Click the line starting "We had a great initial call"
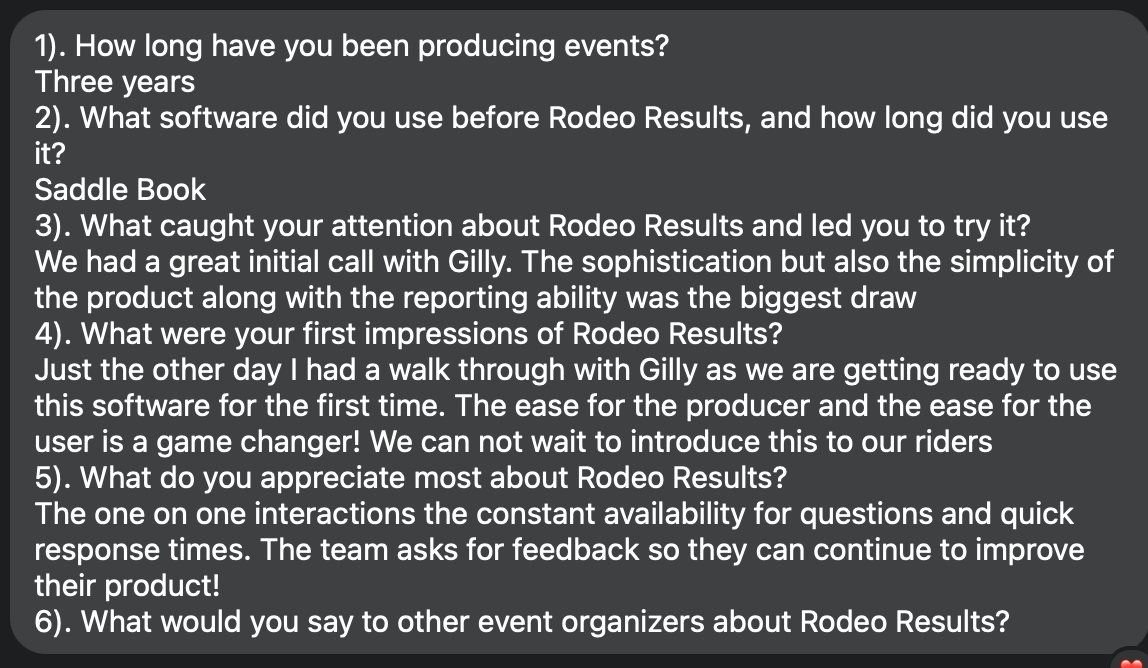The width and height of the screenshot is (1148, 668). click(574, 261)
